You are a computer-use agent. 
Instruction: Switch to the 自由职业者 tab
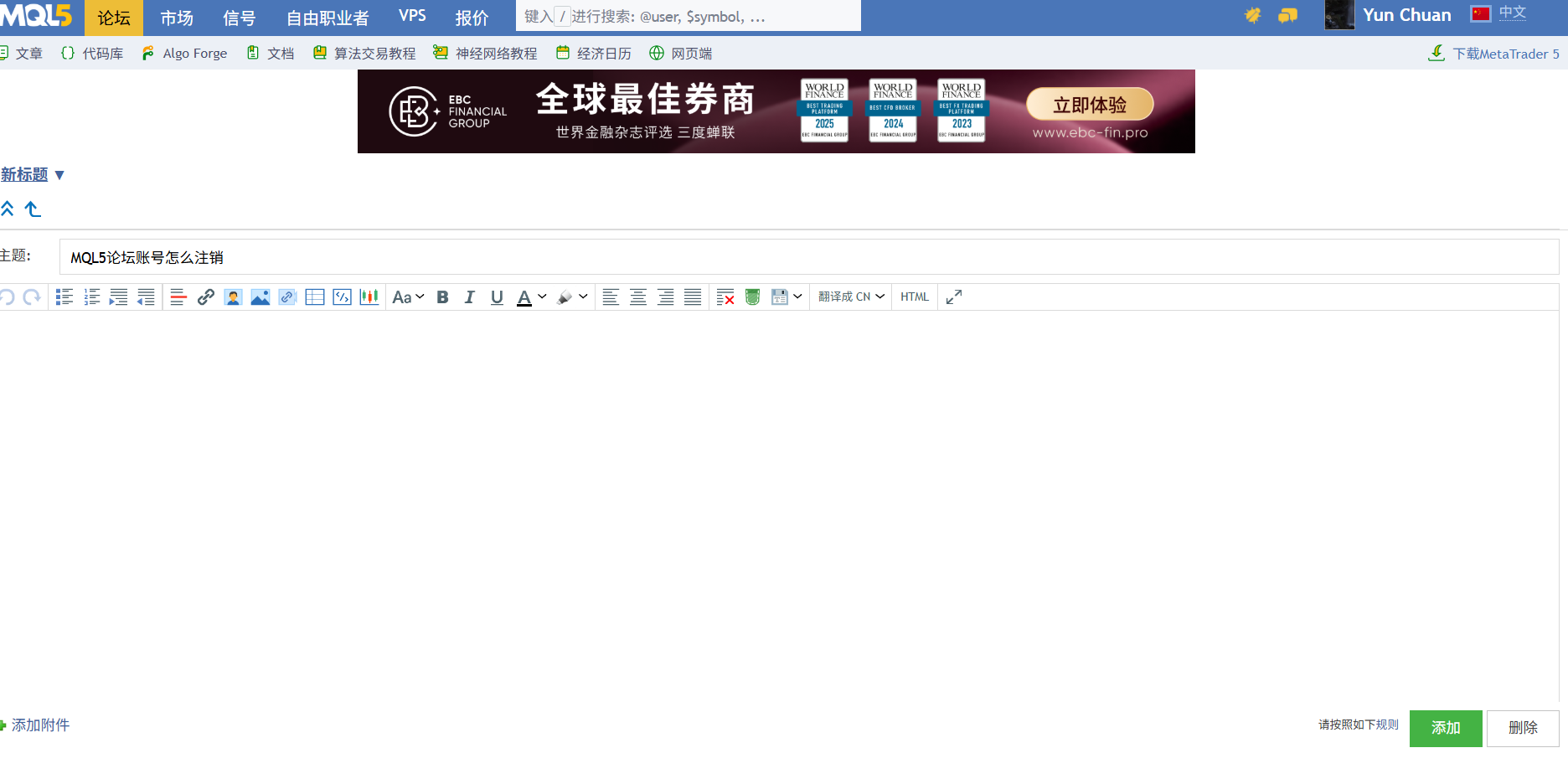tap(328, 18)
